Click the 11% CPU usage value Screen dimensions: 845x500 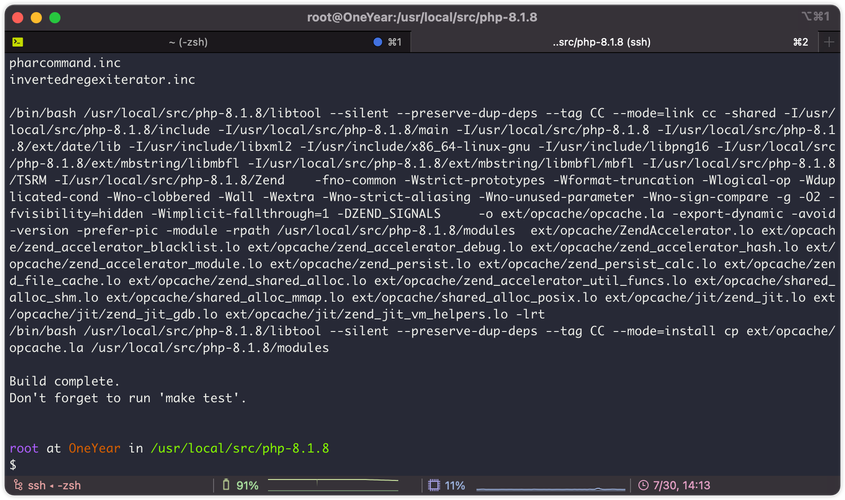[455, 485]
